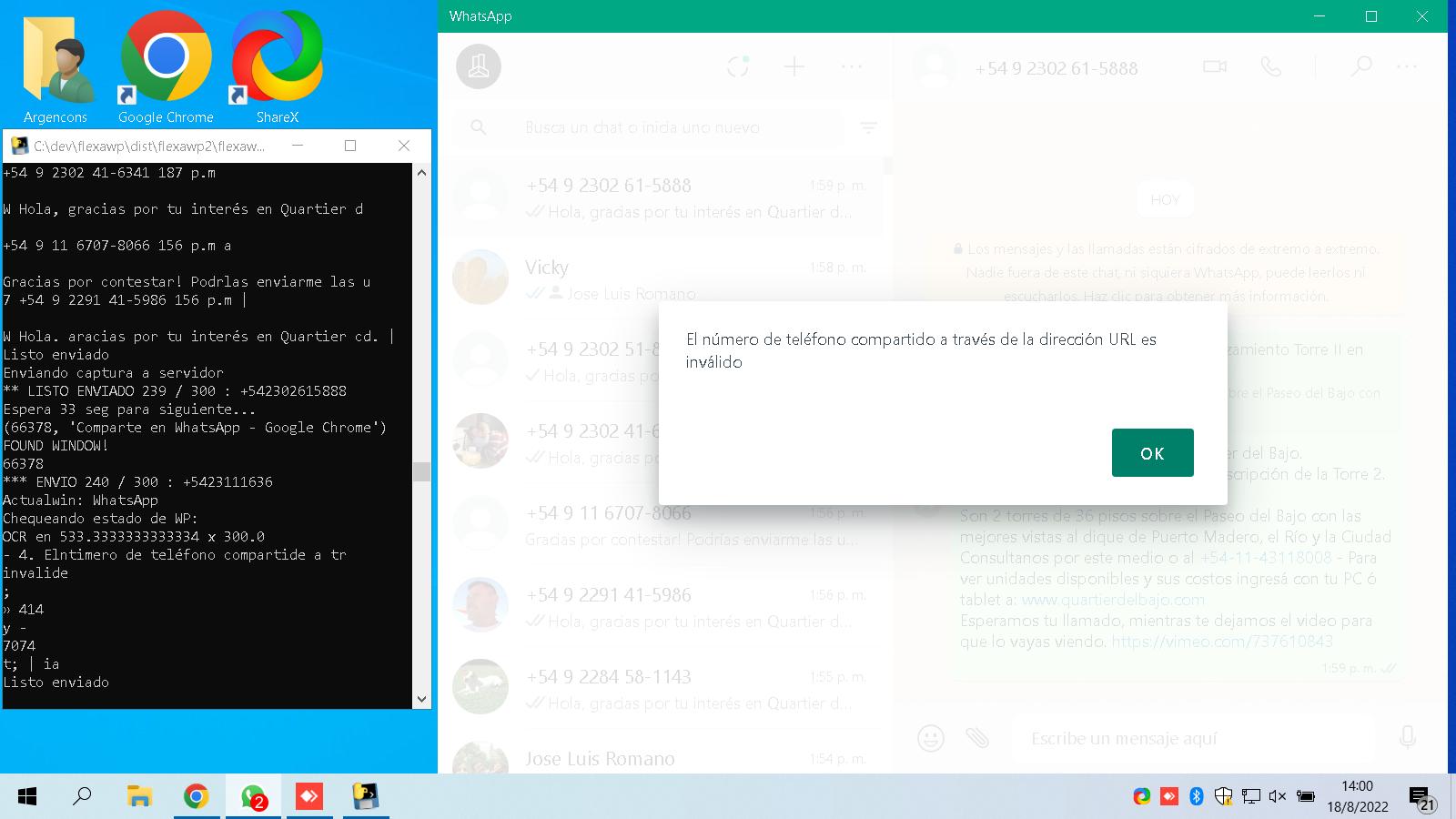Open clock and date 14:00 flyout
Viewport: 1456px width, 819px height.
[x=1357, y=796]
